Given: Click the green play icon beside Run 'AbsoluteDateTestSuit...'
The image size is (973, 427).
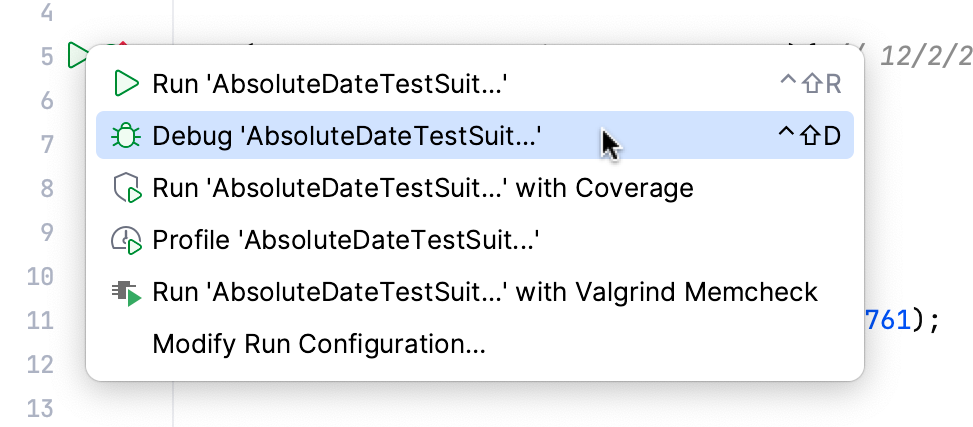Looking at the screenshot, I should point(126,83).
